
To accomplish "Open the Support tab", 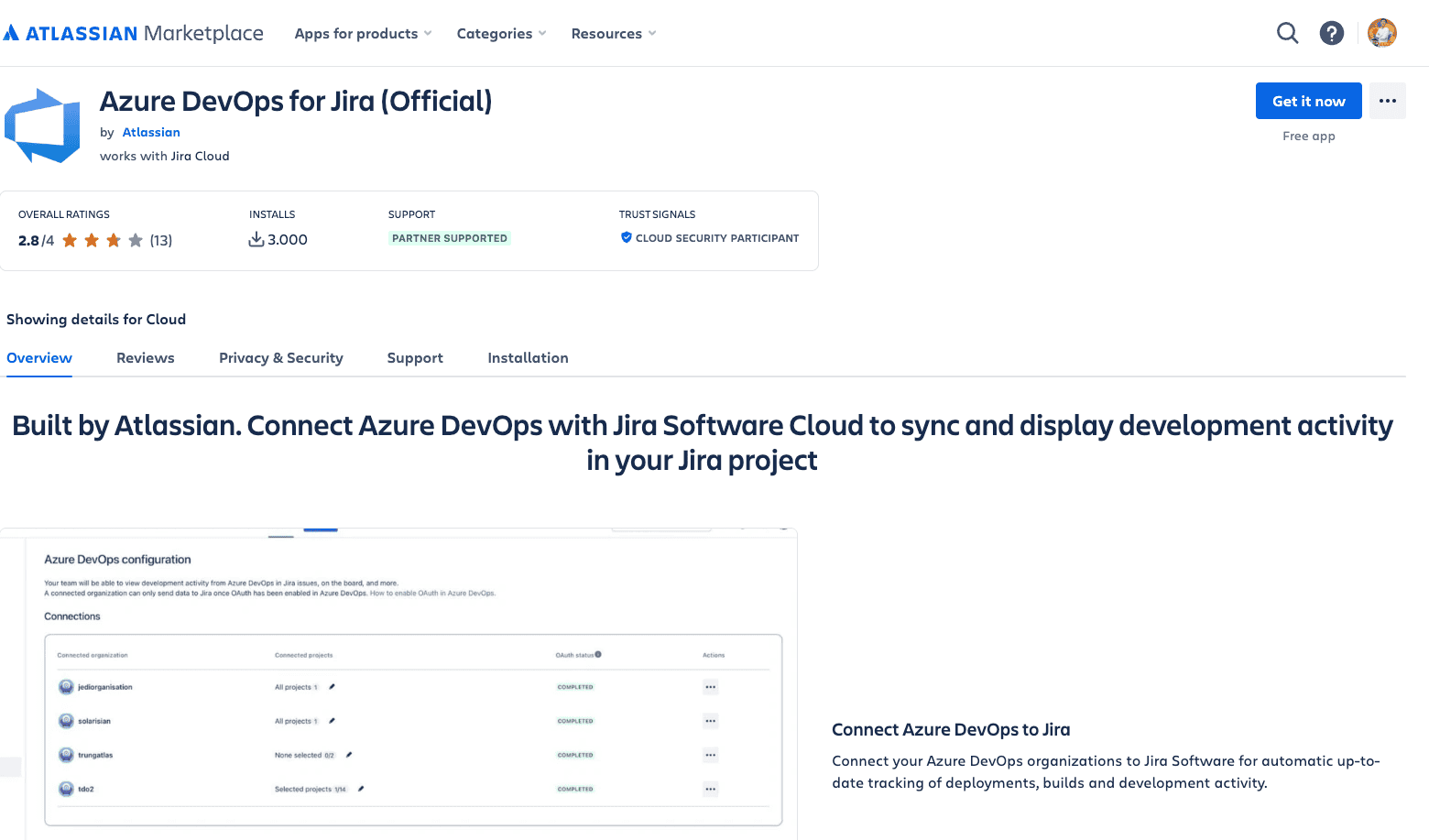I will tap(415, 358).
